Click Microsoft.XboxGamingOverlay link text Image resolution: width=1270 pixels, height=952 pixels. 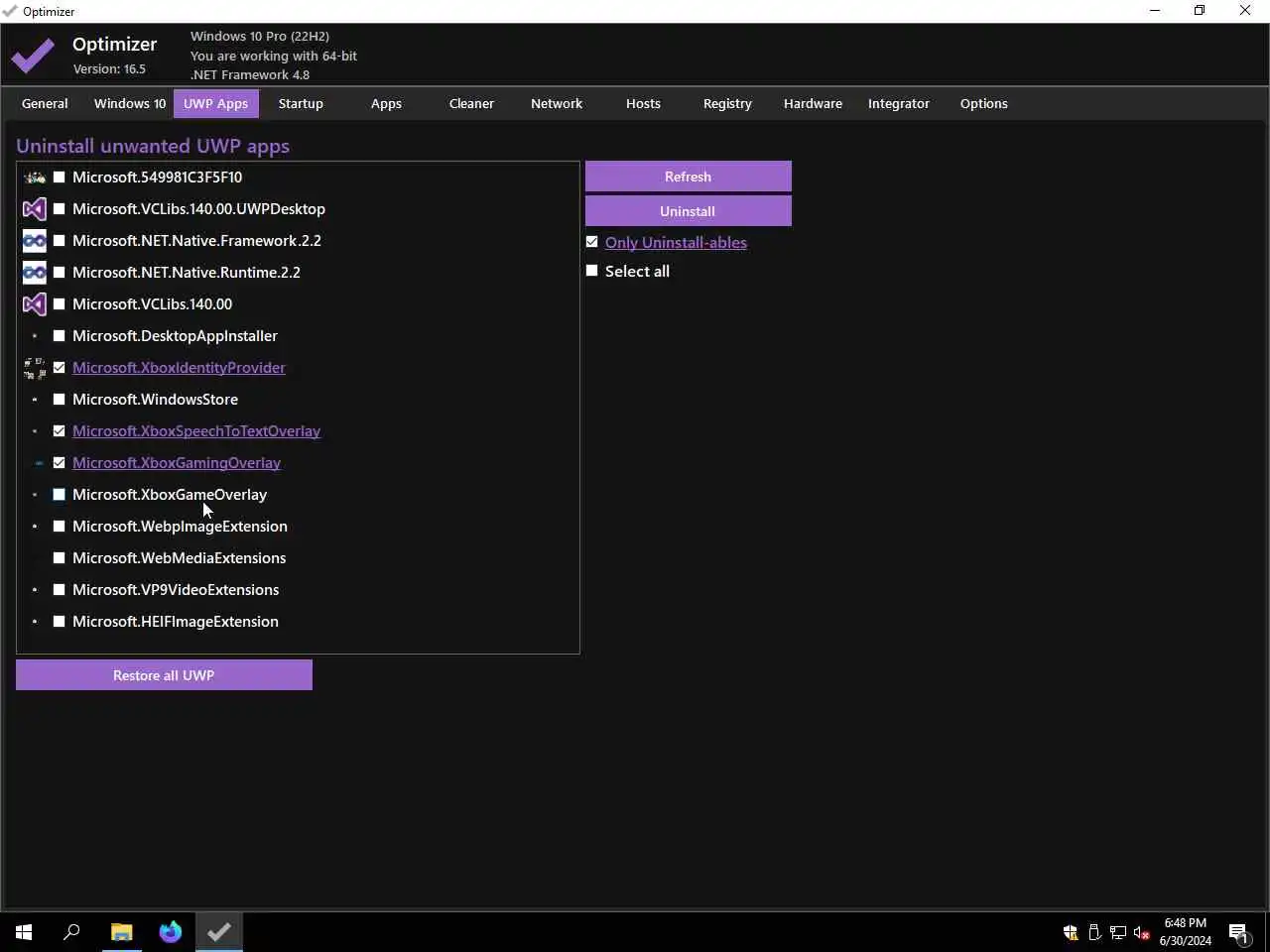coord(177,463)
